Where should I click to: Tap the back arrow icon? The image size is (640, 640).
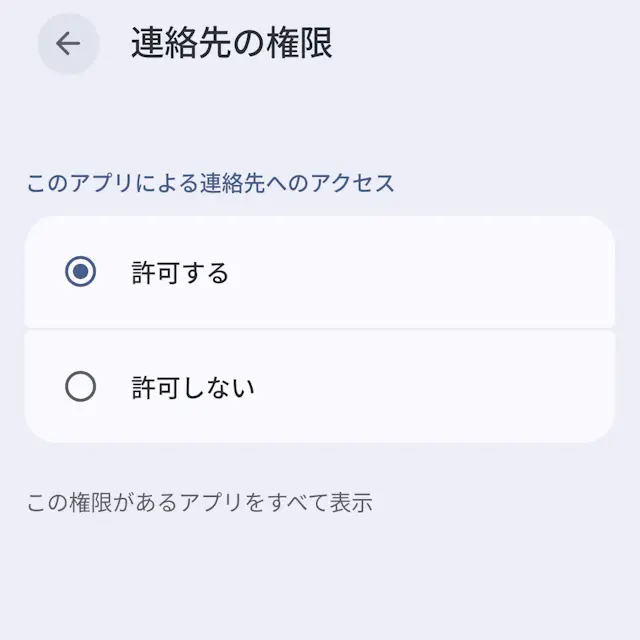[68, 43]
